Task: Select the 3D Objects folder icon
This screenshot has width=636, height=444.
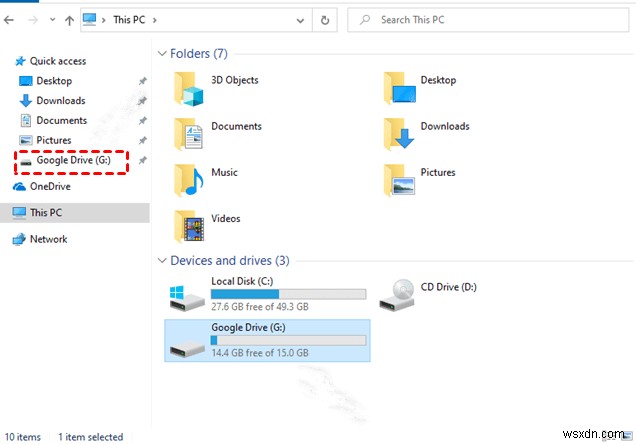Action: pyautogui.click(x=189, y=89)
